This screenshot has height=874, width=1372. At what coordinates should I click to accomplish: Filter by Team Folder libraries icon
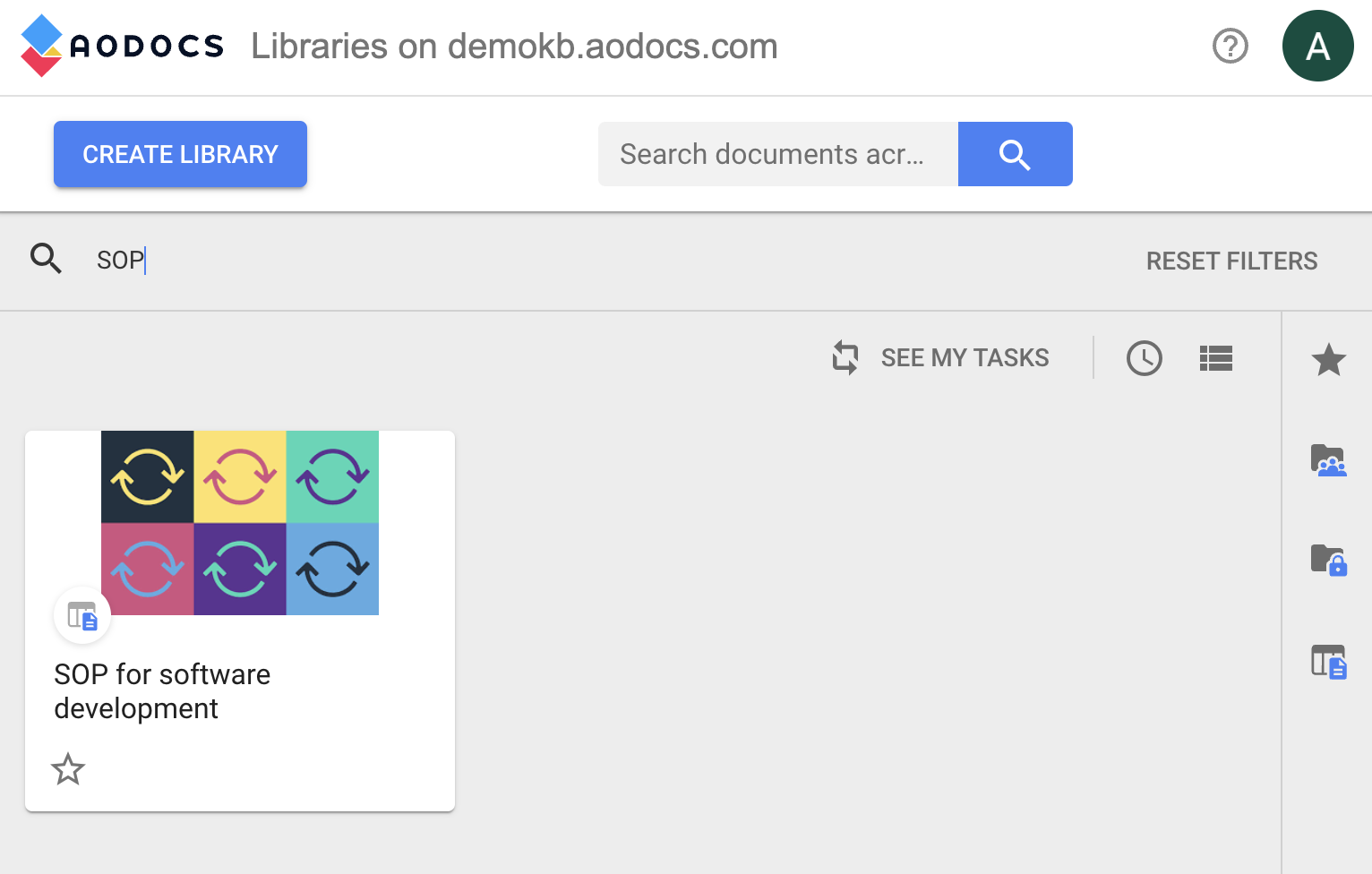pyautogui.click(x=1328, y=460)
